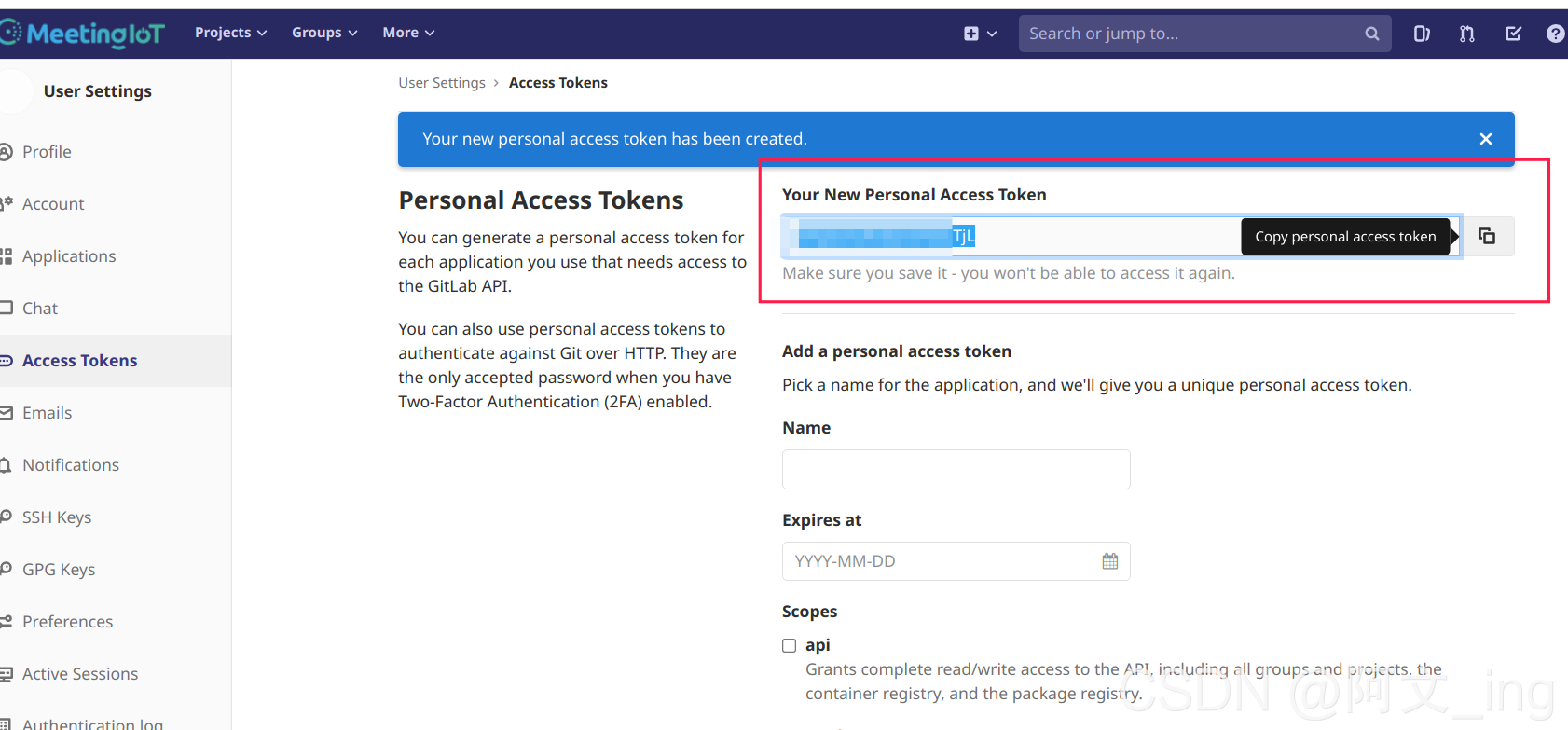Screen dimensions: 1568x730
Task: Open Notifications in the sidebar
Action: 71,465
